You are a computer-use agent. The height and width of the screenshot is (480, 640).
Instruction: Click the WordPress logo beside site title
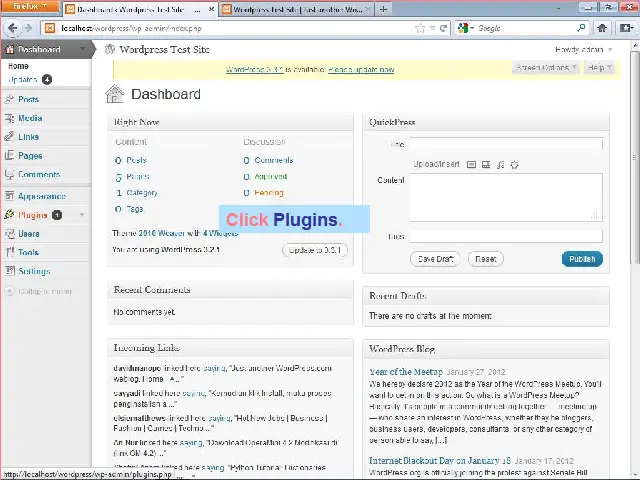110,49
